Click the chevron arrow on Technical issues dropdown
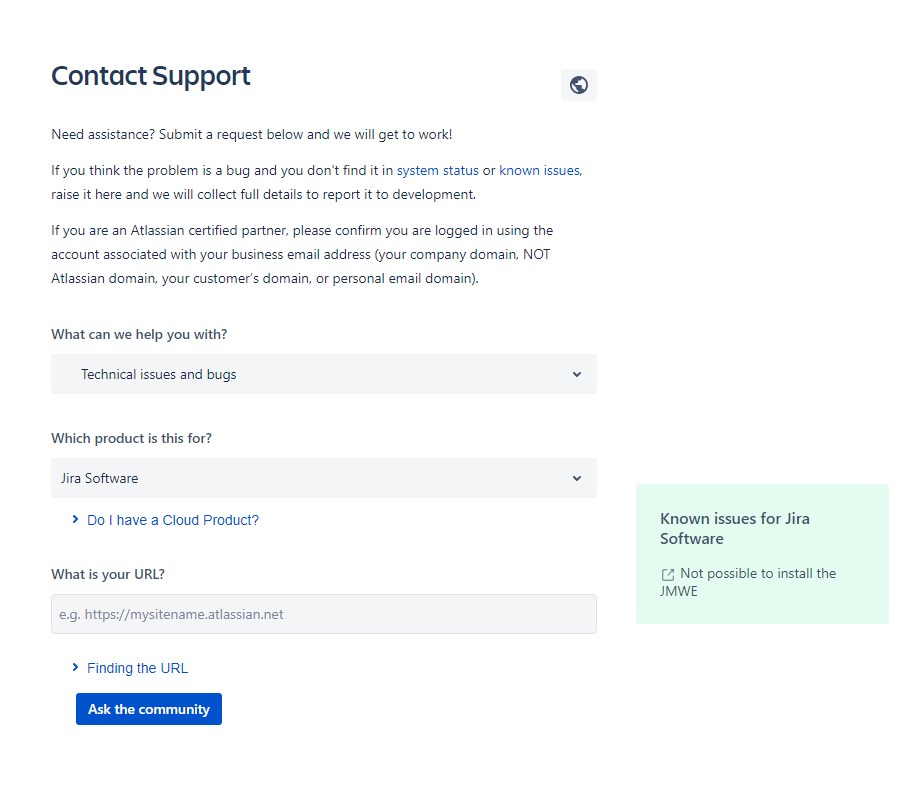The height and width of the screenshot is (786, 910). point(577,375)
